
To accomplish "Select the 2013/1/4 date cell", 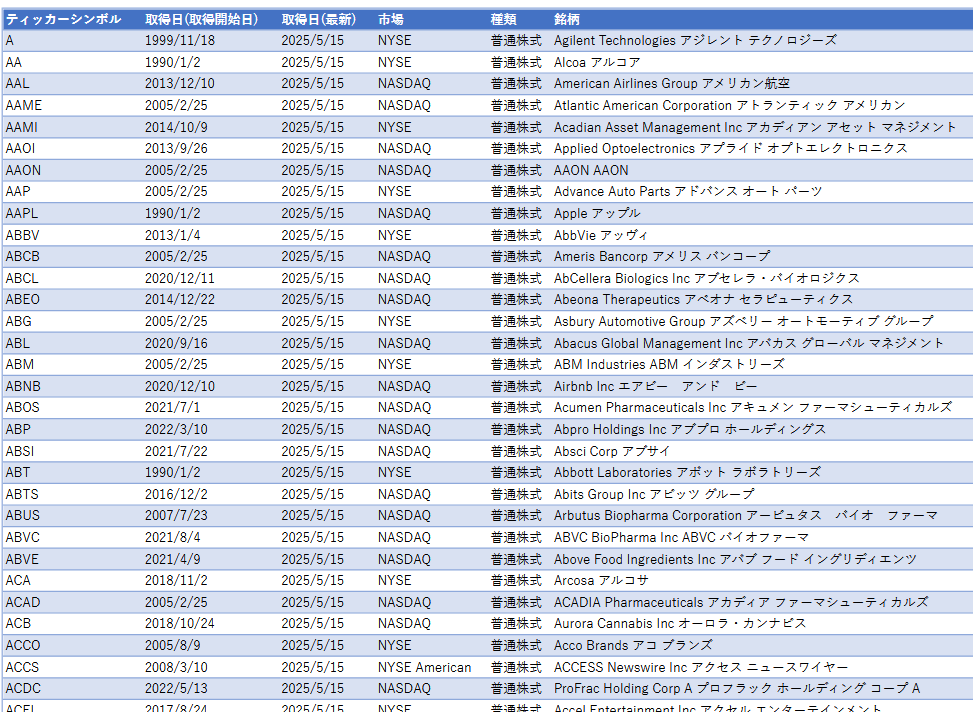I will (173, 235).
